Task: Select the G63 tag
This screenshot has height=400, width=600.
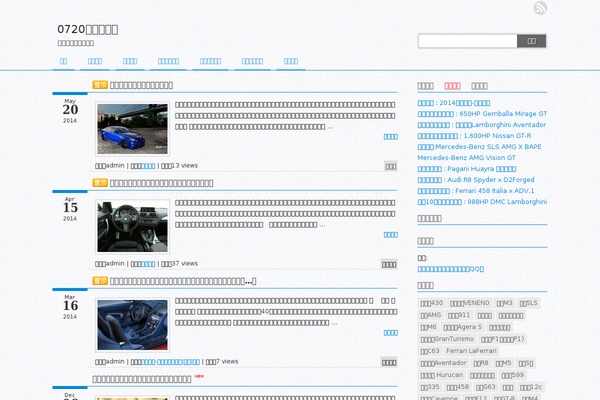Action: coord(486,387)
